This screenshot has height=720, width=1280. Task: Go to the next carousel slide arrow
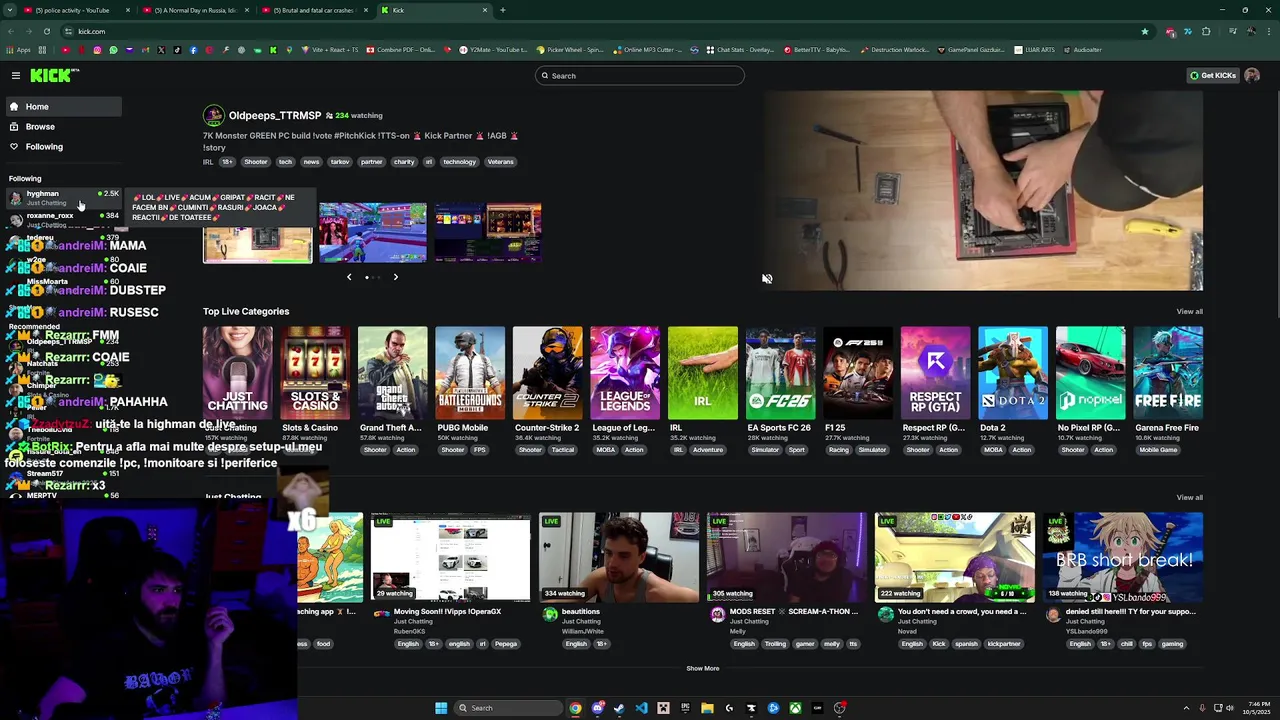[395, 277]
